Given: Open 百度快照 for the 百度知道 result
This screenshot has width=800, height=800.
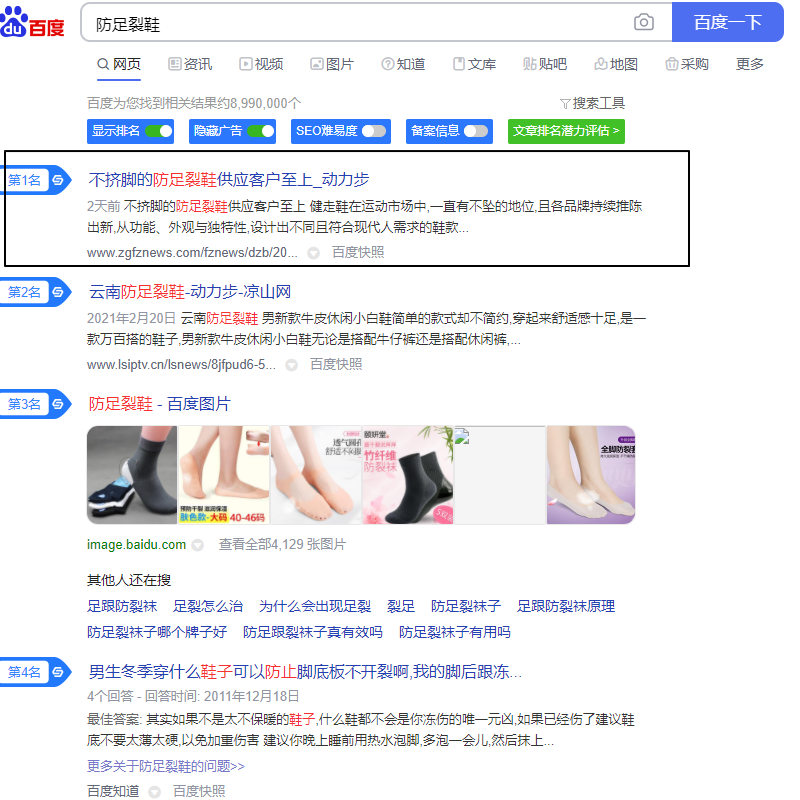Looking at the screenshot, I should (x=199, y=791).
